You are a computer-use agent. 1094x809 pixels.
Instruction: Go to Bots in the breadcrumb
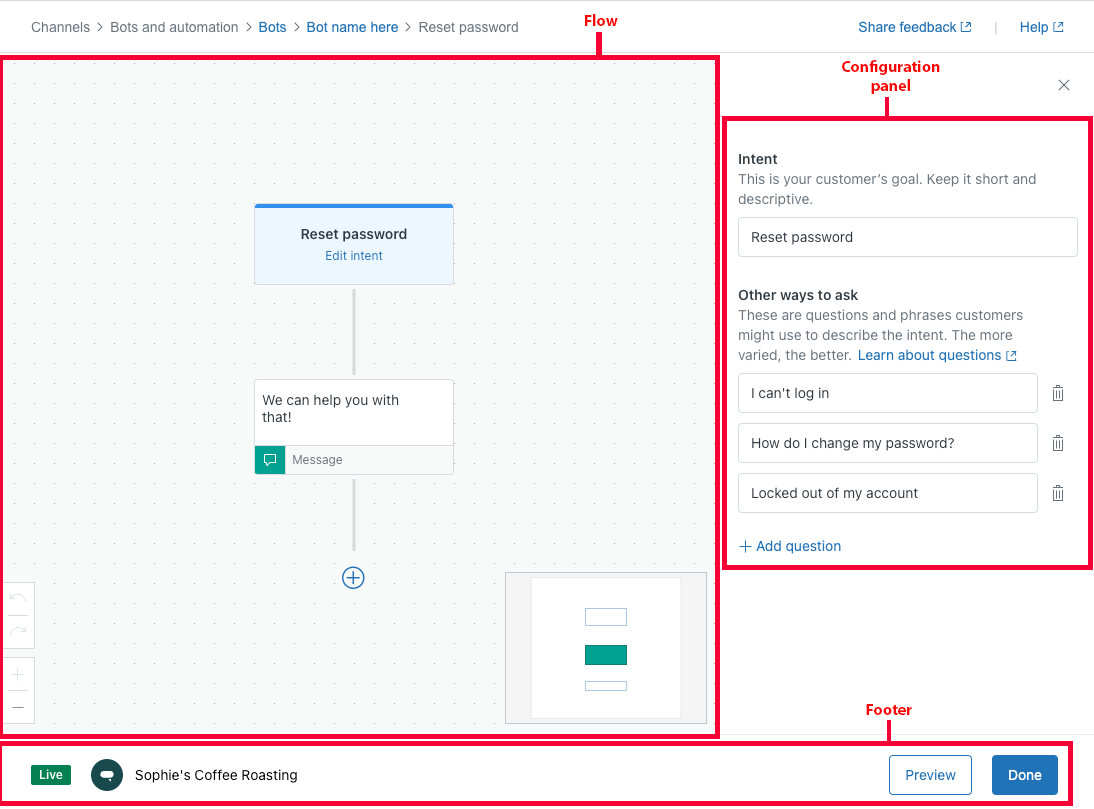pos(272,27)
